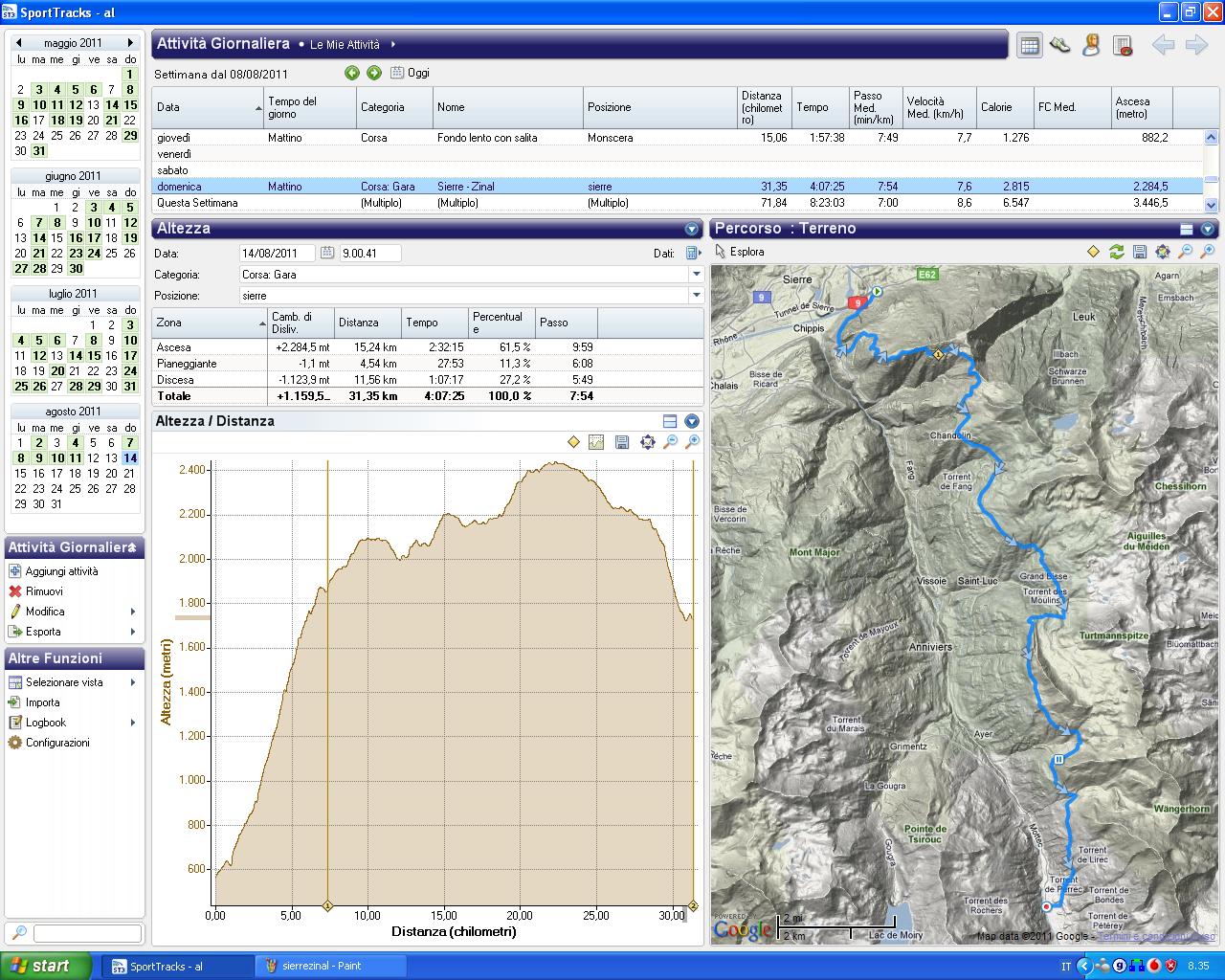Save the route map image
The width and height of the screenshot is (1225, 980).
tap(1139, 252)
